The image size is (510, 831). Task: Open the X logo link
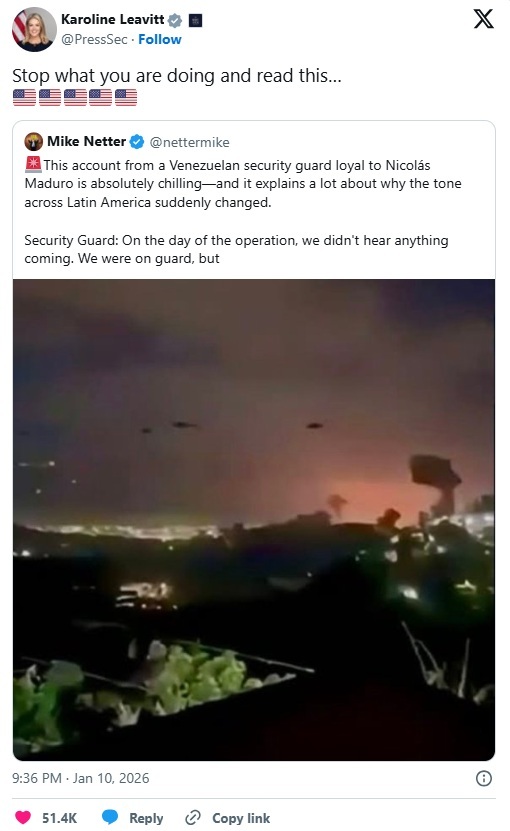click(x=483, y=19)
